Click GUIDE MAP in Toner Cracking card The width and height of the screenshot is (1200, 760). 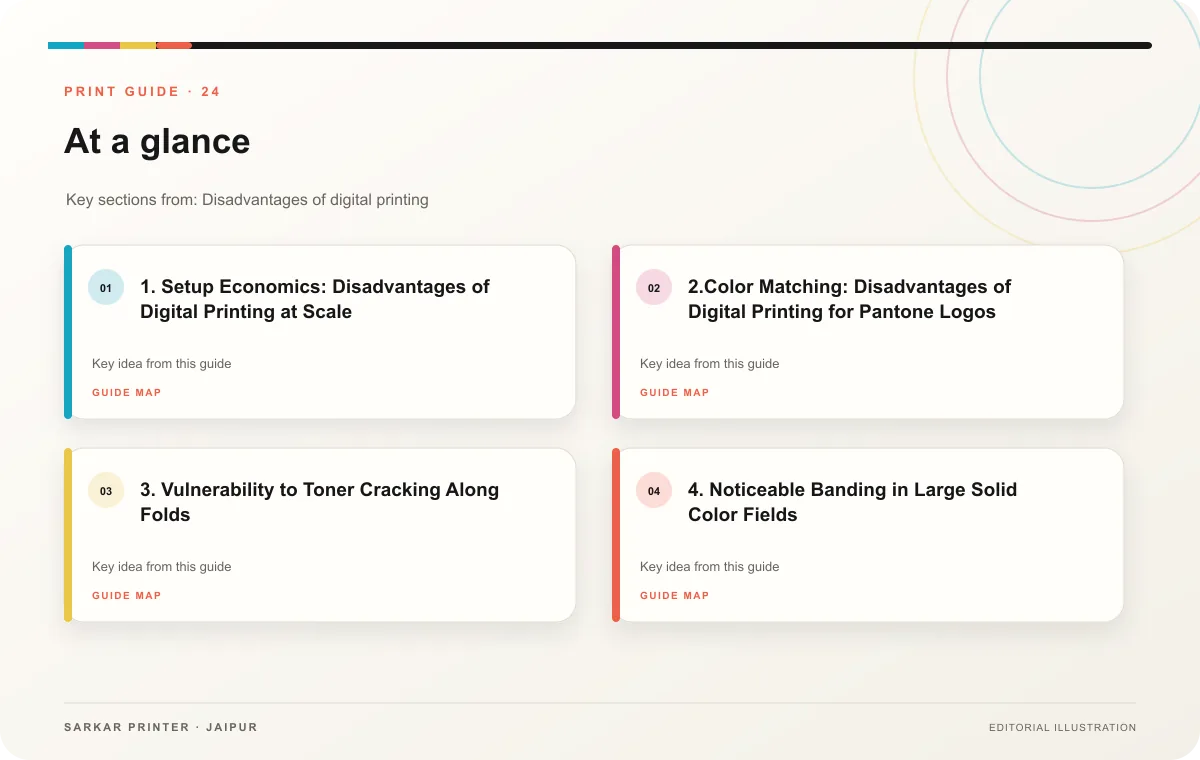127,596
